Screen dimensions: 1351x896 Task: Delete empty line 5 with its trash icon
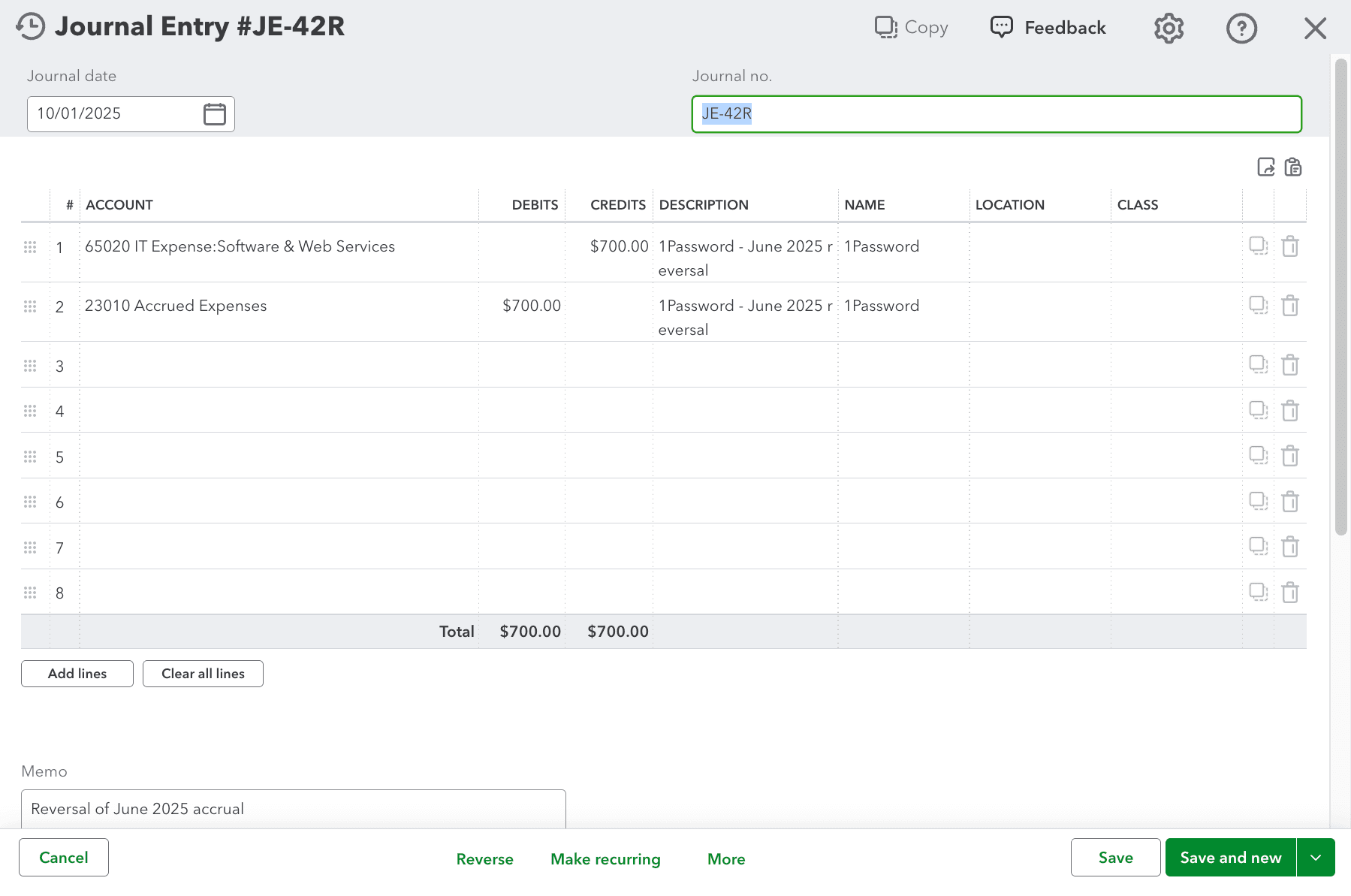(1291, 456)
